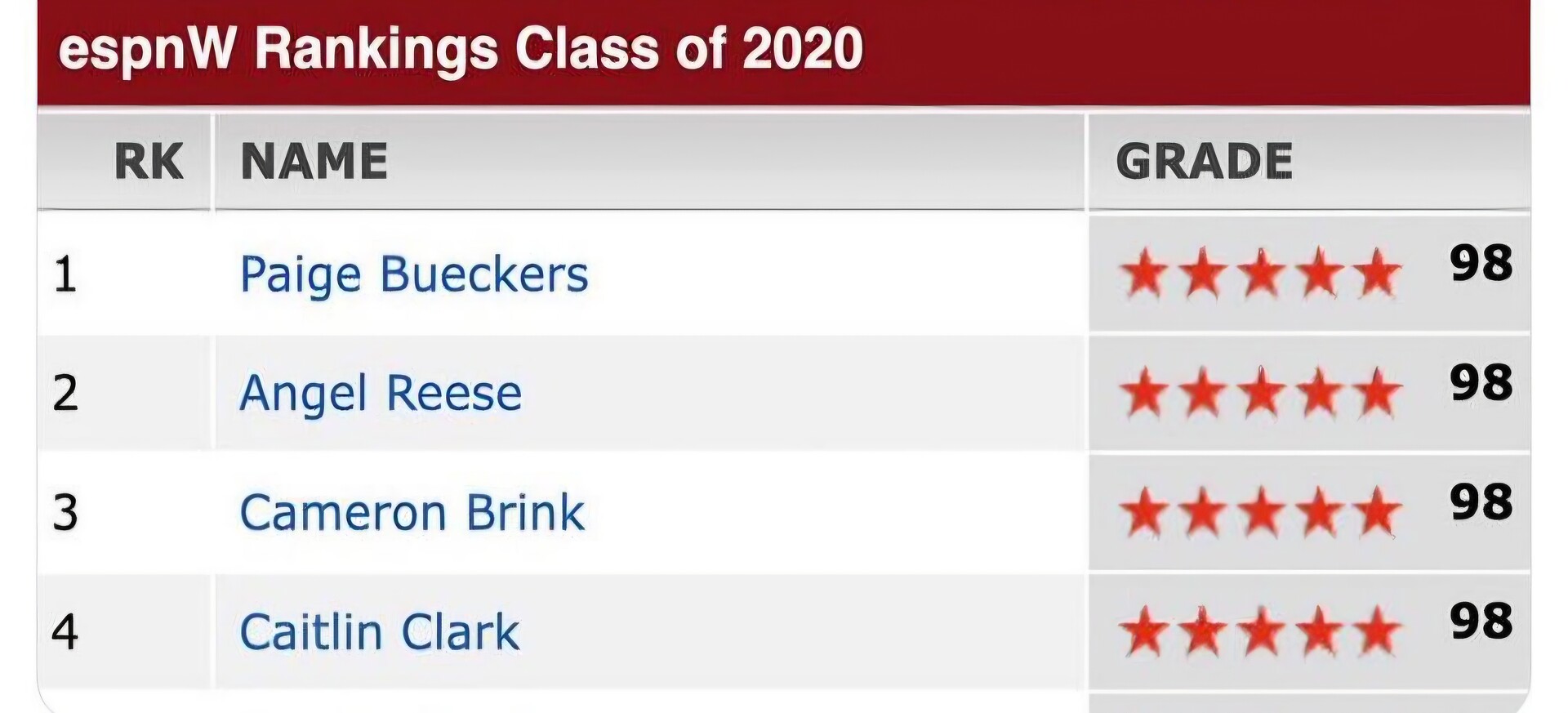Image resolution: width=1568 pixels, height=713 pixels.
Task: Click middle star in Angel Reese's rating
Action: 1261,393
